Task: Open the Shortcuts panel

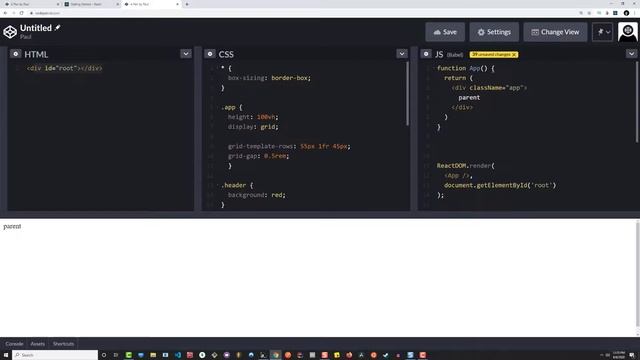Action: pos(63,344)
